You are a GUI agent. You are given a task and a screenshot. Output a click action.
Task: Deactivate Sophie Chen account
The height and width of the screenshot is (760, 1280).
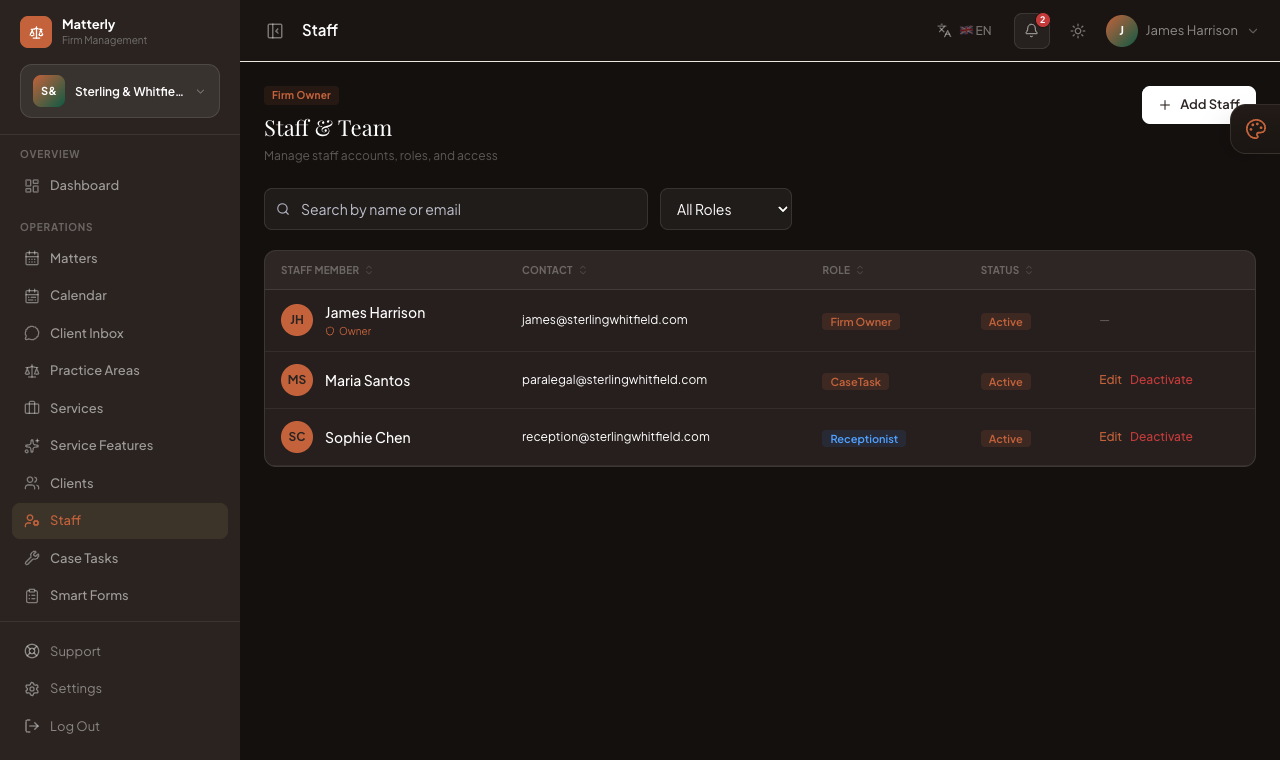tap(1161, 437)
